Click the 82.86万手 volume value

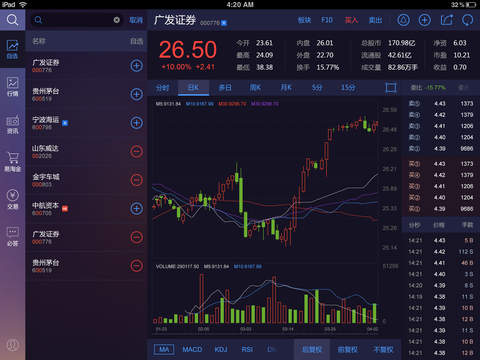(x=402, y=67)
